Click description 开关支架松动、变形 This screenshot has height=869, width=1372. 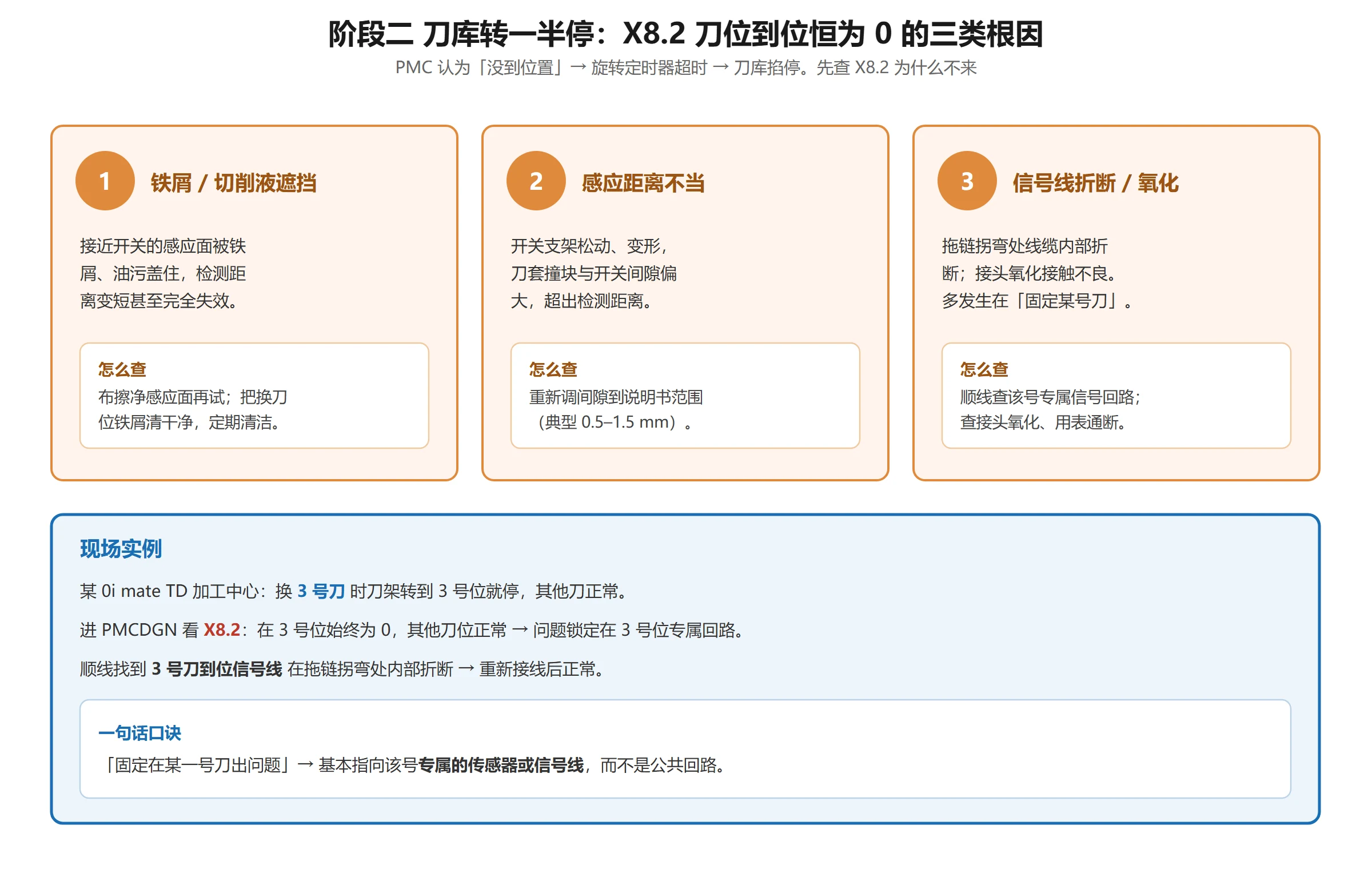click(593, 273)
